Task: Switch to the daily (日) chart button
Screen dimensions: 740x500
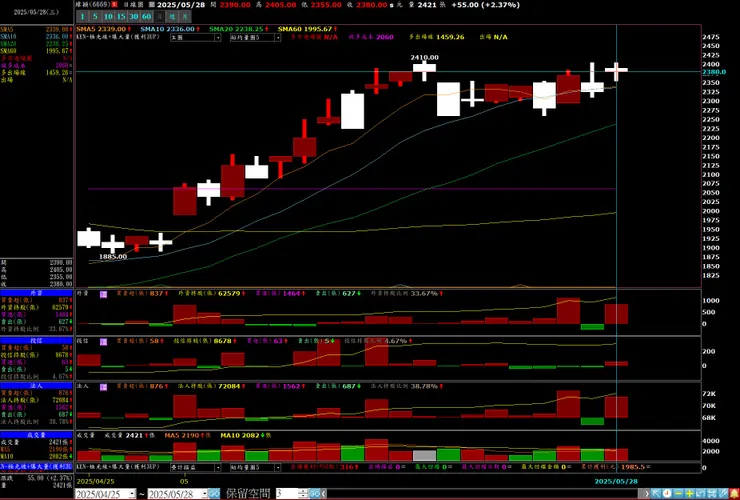Action: pos(160,17)
